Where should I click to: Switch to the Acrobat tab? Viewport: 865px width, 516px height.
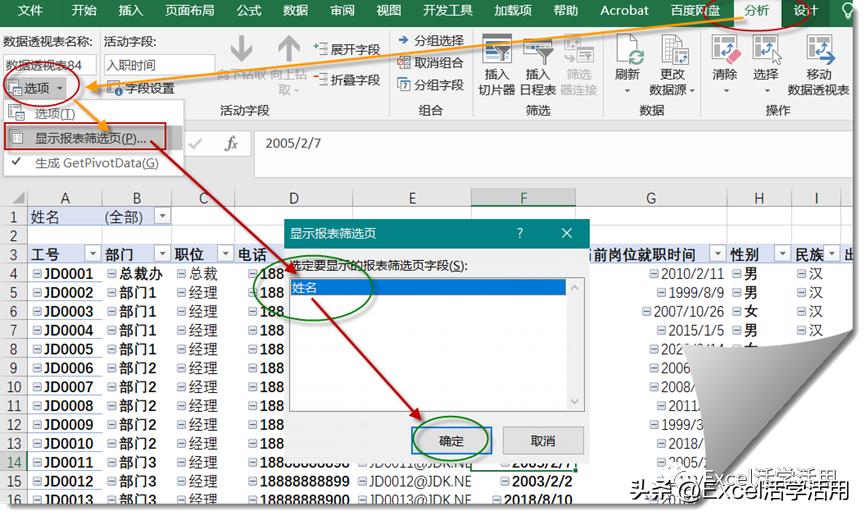624,10
